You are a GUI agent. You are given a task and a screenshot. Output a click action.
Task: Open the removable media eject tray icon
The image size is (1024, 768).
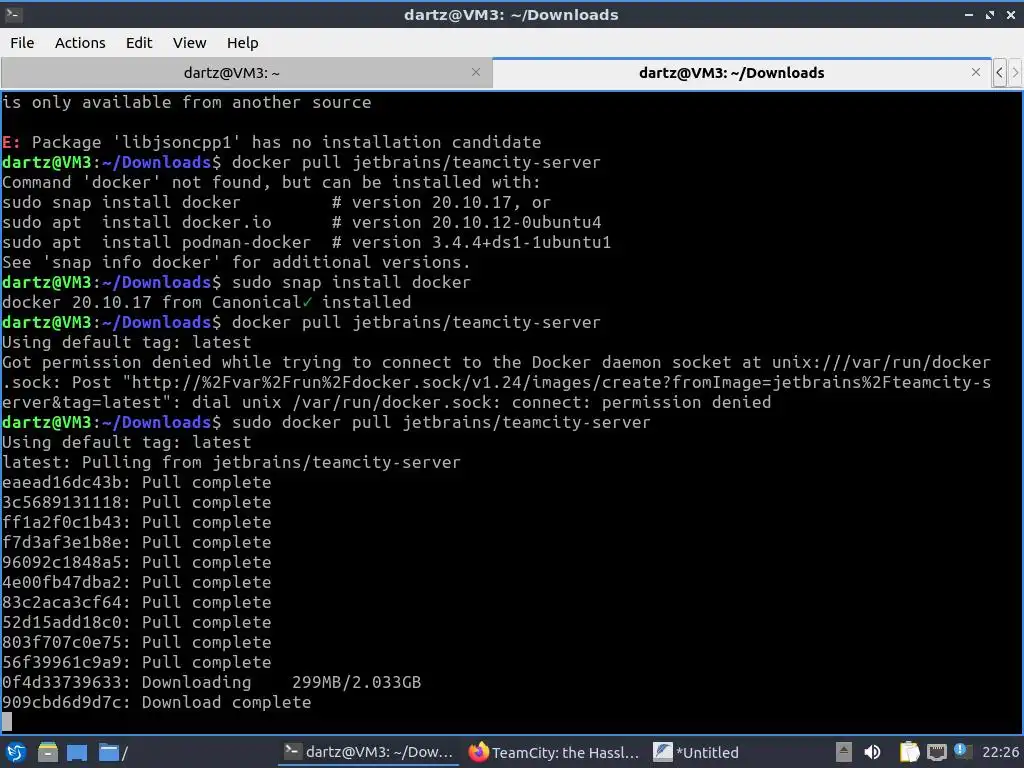click(844, 752)
